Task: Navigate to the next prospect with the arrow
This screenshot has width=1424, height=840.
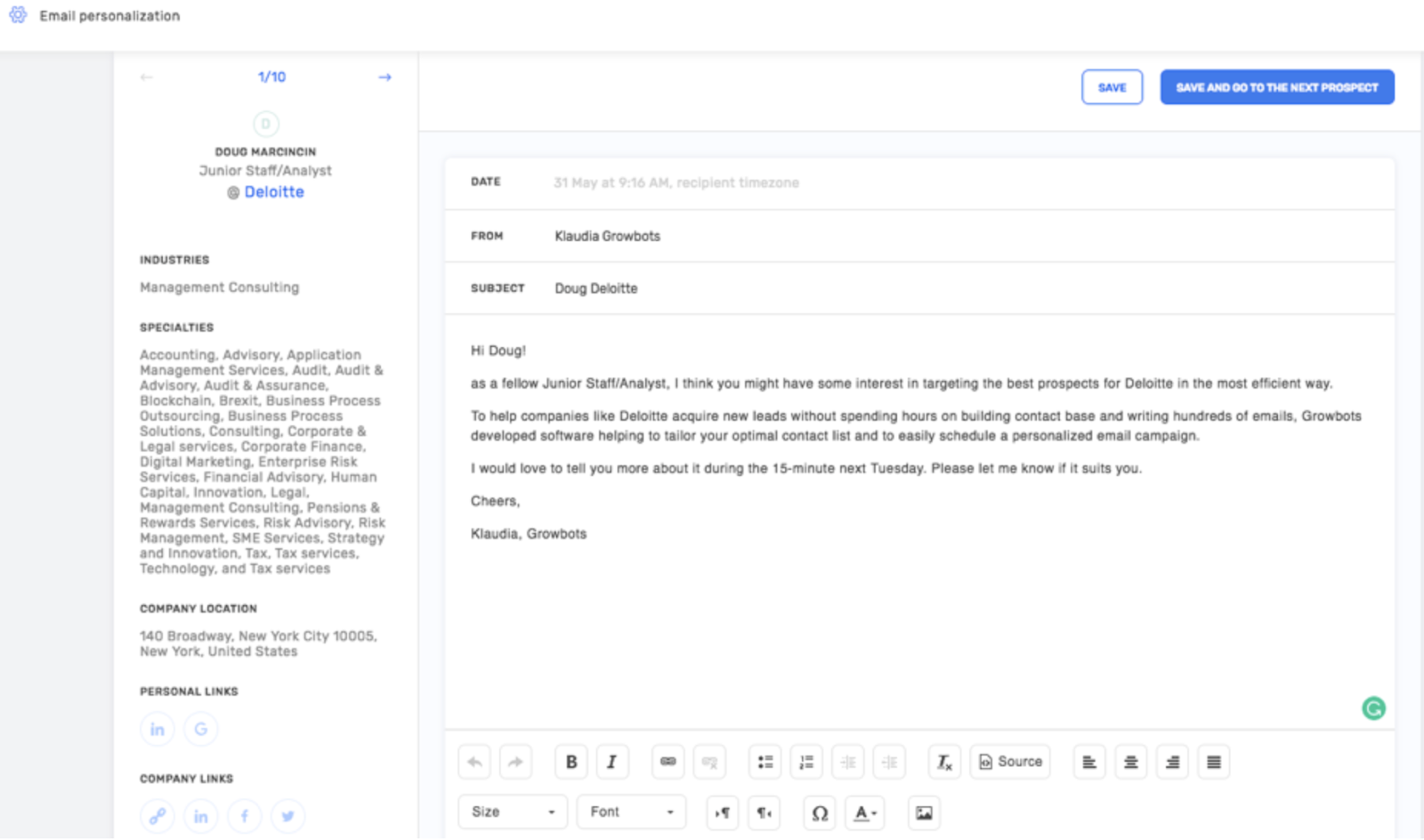Action: tap(384, 77)
